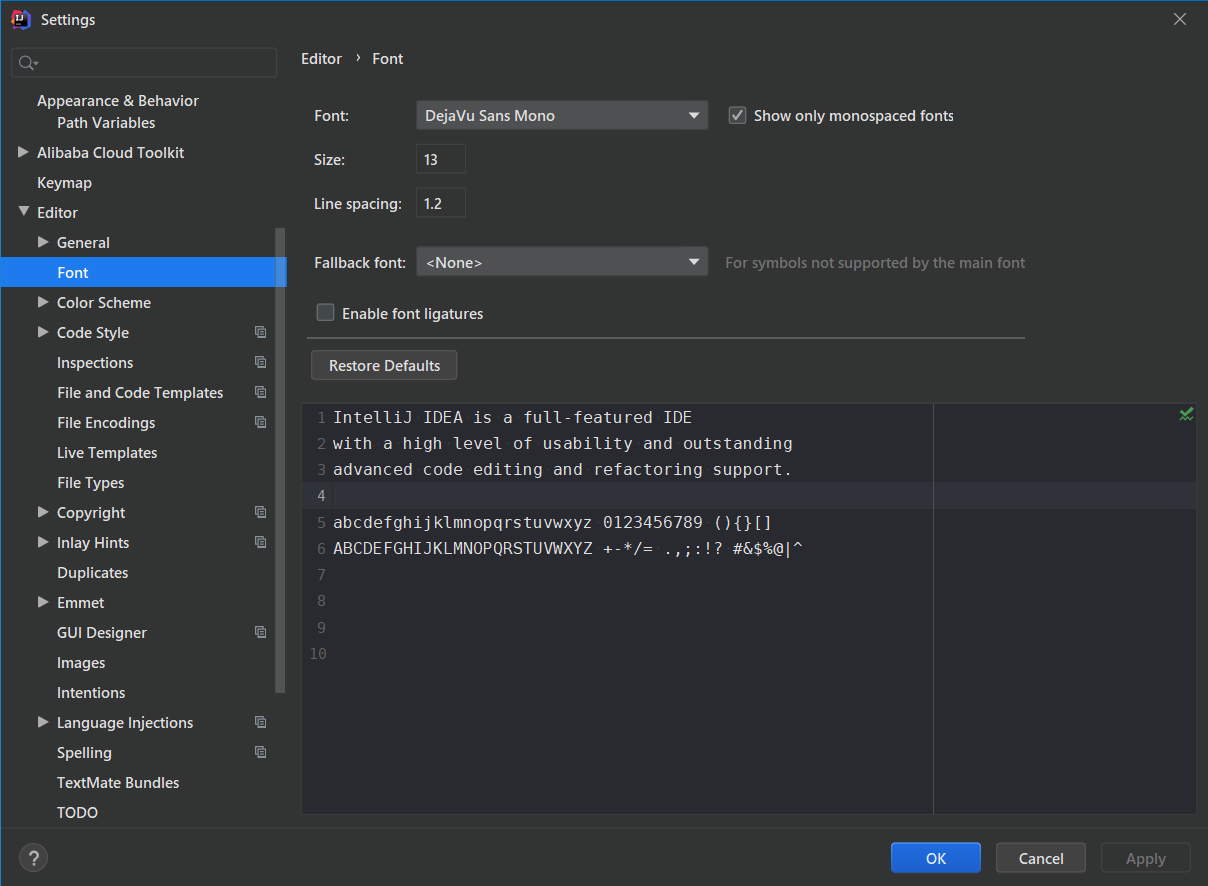This screenshot has width=1208, height=886.
Task: Click the project icon beside GUI Designer
Action: click(x=261, y=632)
